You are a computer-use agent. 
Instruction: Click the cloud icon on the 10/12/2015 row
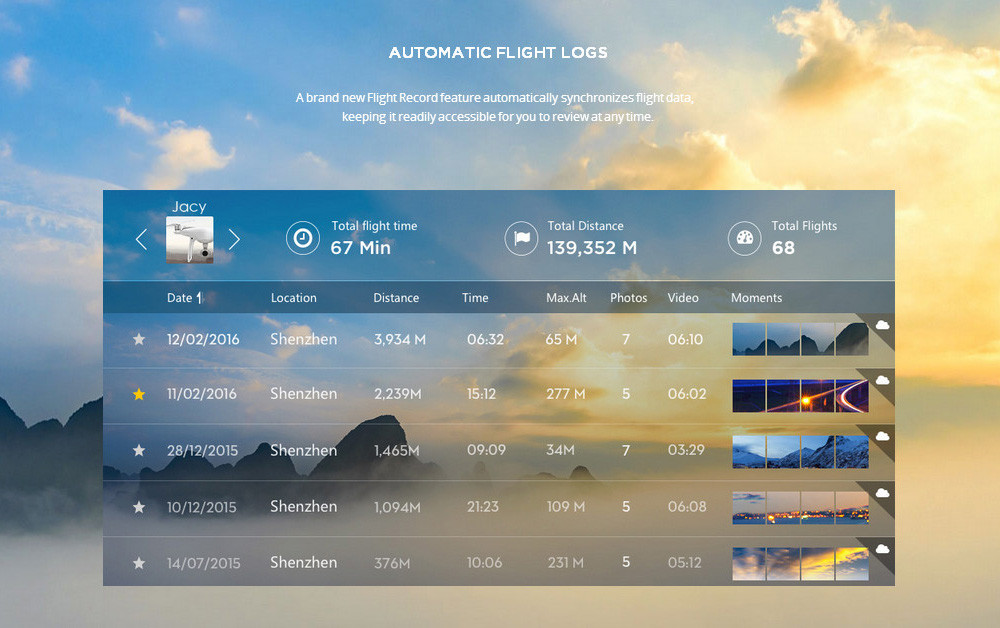pyautogui.click(x=883, y=493)
